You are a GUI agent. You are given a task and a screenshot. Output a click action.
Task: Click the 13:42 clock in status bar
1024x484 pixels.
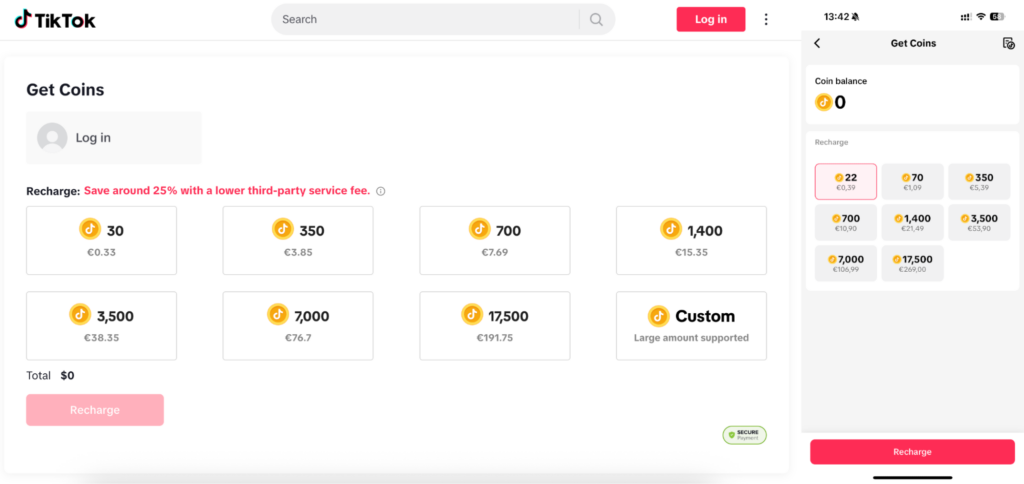point(836,16)
